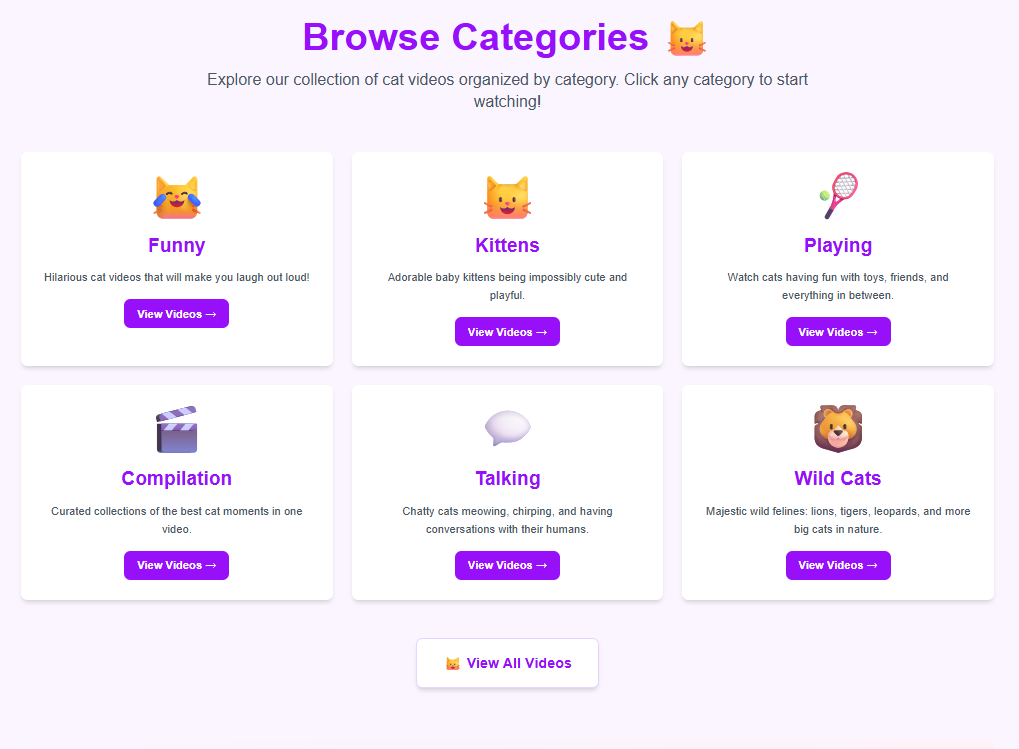Click the tennis racket icon for Playing
1019x749 pixels.
838,196
